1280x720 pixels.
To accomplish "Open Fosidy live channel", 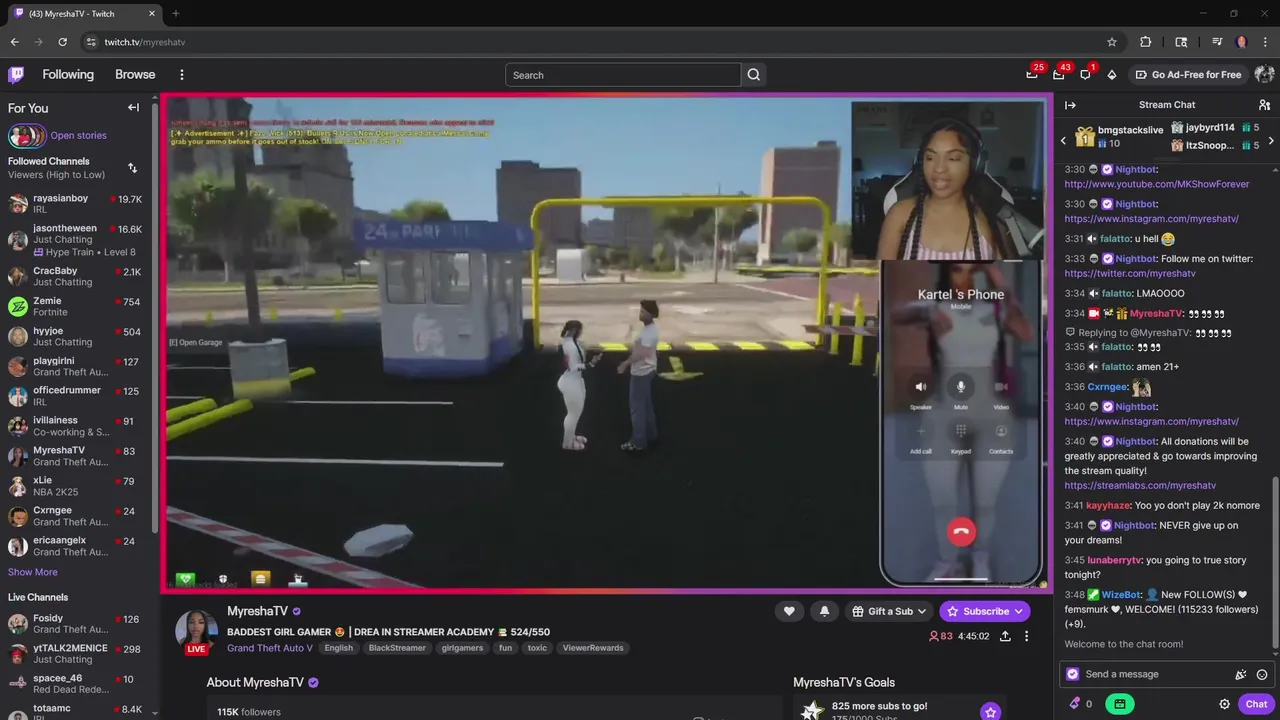I will pos(75,624).
